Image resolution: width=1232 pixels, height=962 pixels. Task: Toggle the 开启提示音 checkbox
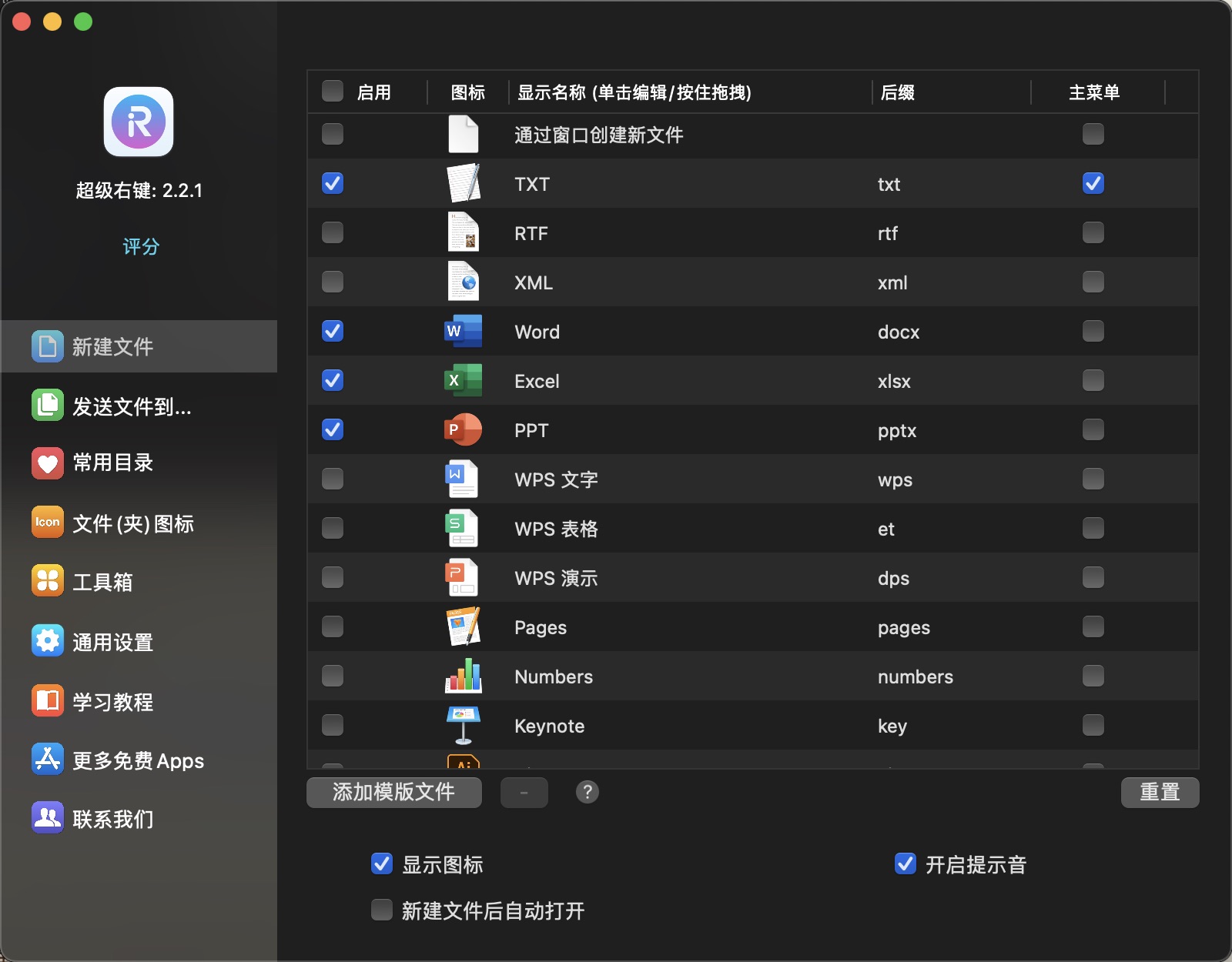906,863
